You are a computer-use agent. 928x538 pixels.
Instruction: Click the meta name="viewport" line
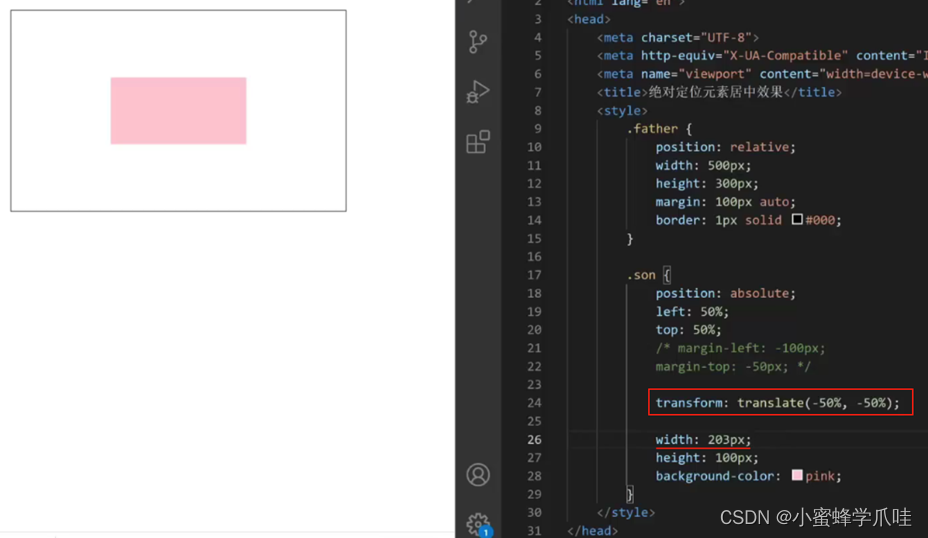762,74
